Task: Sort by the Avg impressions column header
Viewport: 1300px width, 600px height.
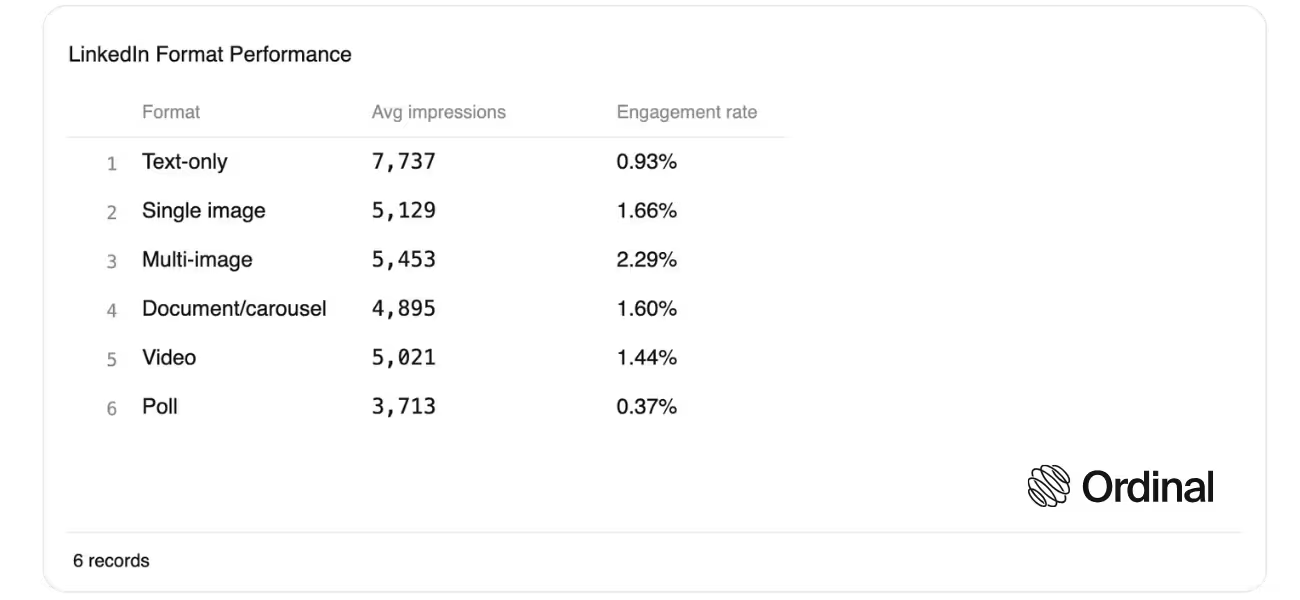Action: click(439, 112)
